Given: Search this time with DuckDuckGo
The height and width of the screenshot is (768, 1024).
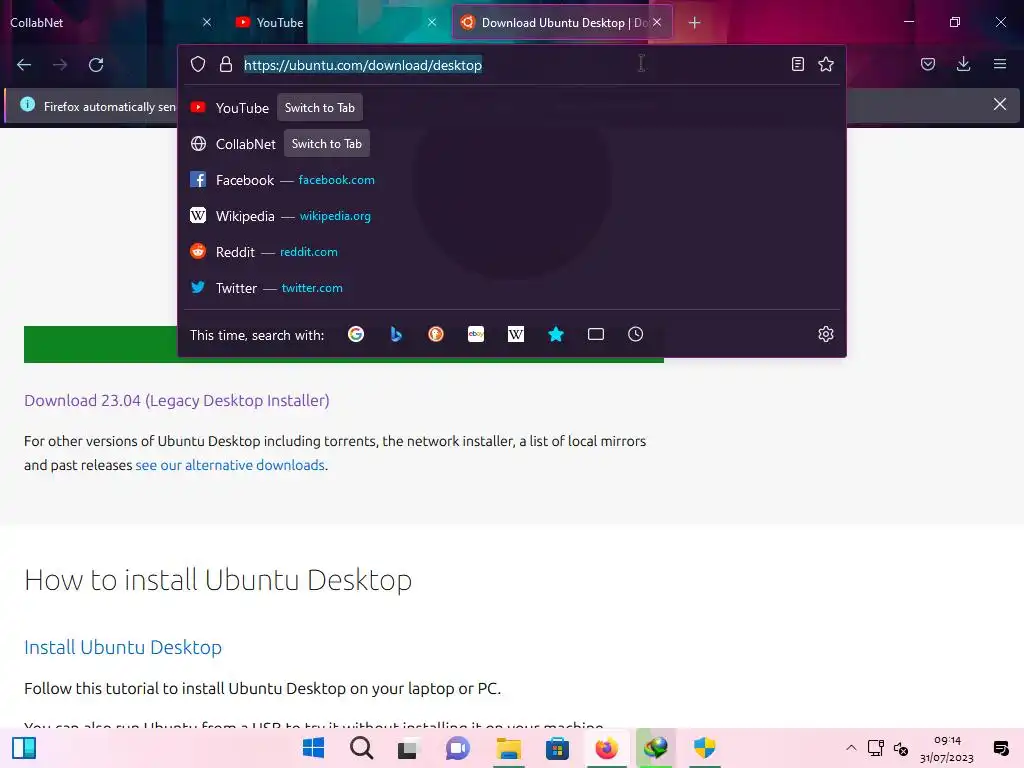Looking at the screenshot, I should coord(436,334).
